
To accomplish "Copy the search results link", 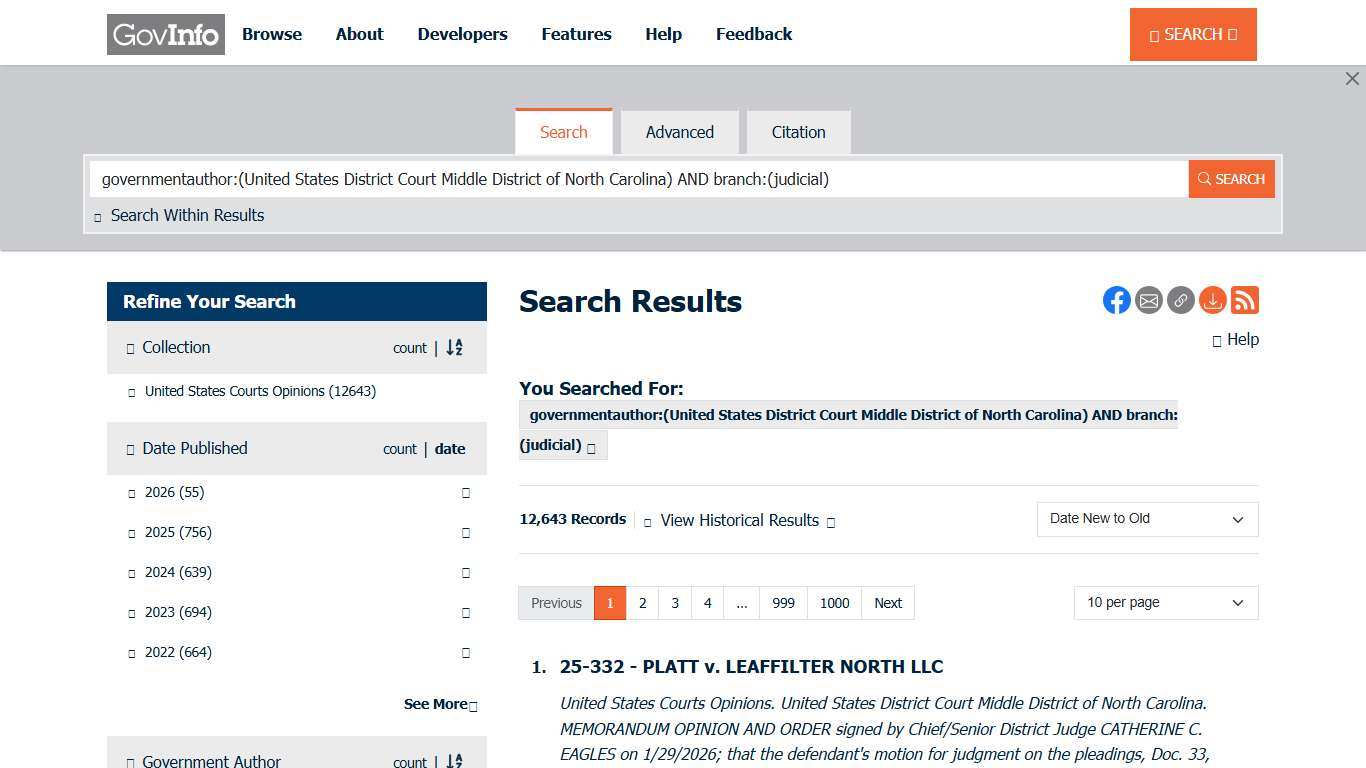I will tap(1180, 300).
